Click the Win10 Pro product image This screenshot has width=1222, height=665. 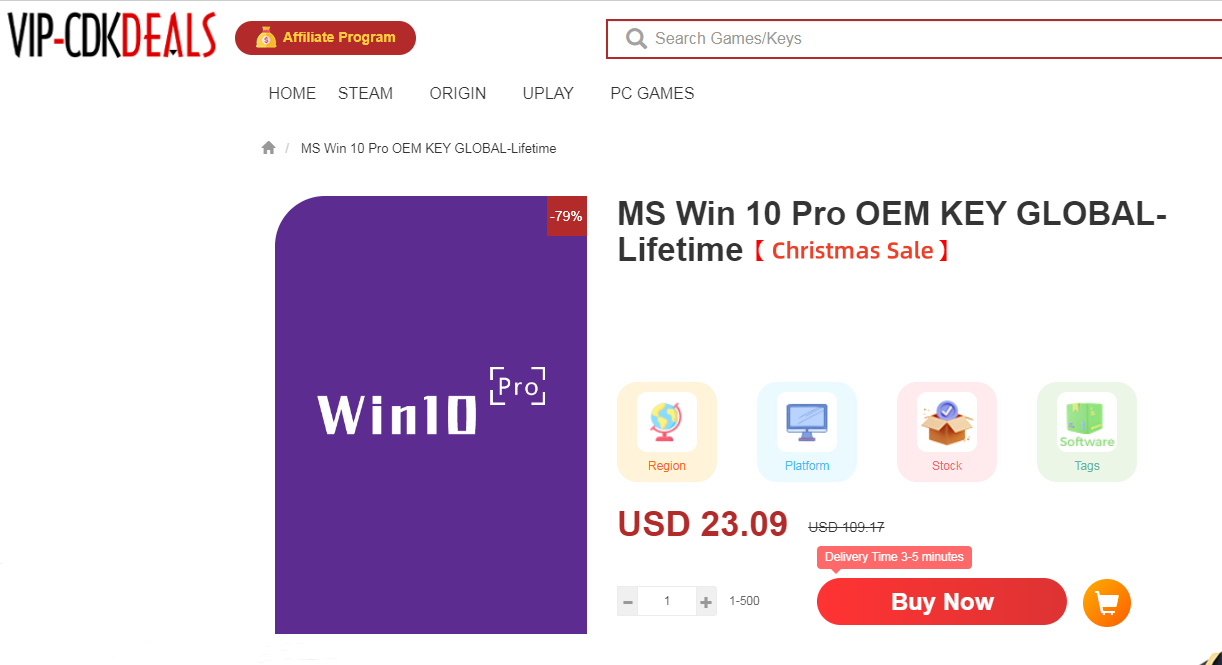[431, 415]
